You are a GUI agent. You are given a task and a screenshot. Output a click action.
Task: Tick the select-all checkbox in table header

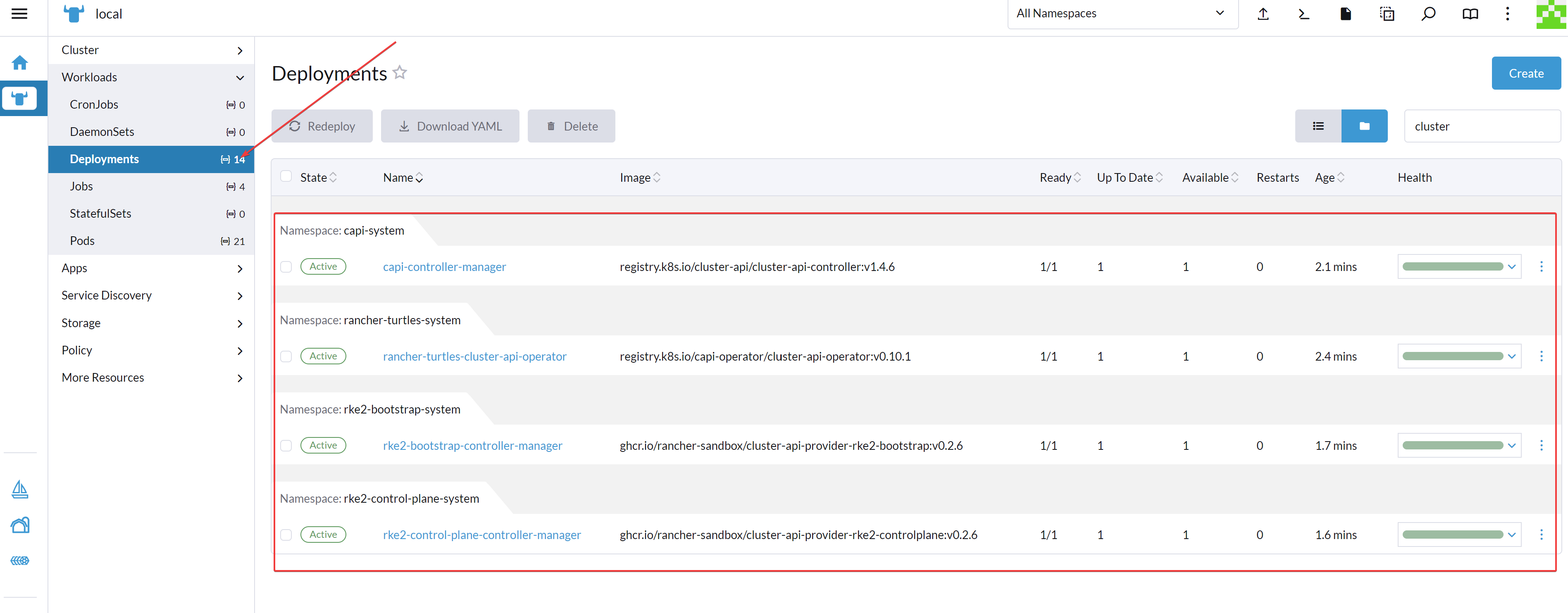(286, 176)
